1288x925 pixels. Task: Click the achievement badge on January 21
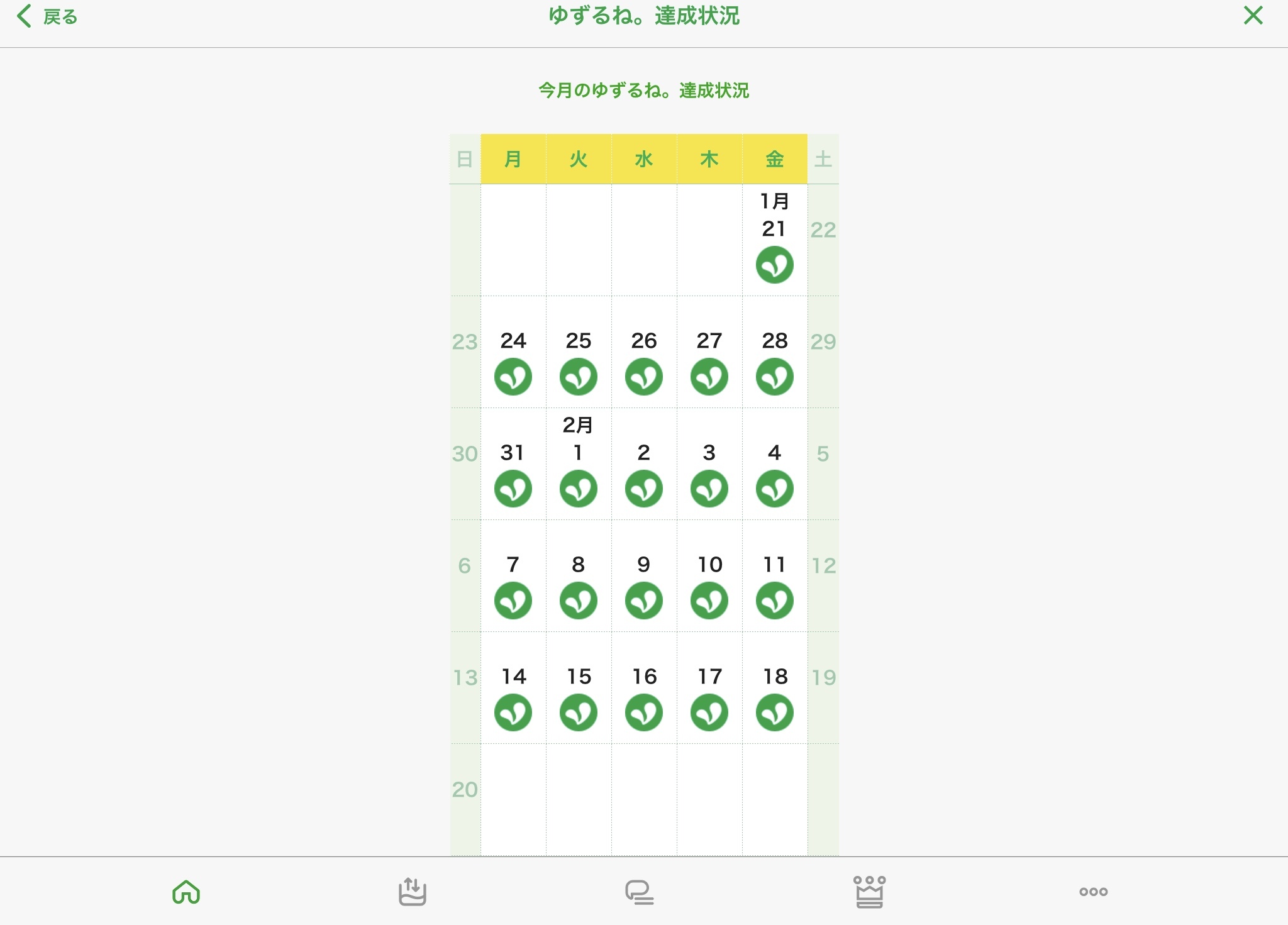pyautogui.click(x=774, y=265)
